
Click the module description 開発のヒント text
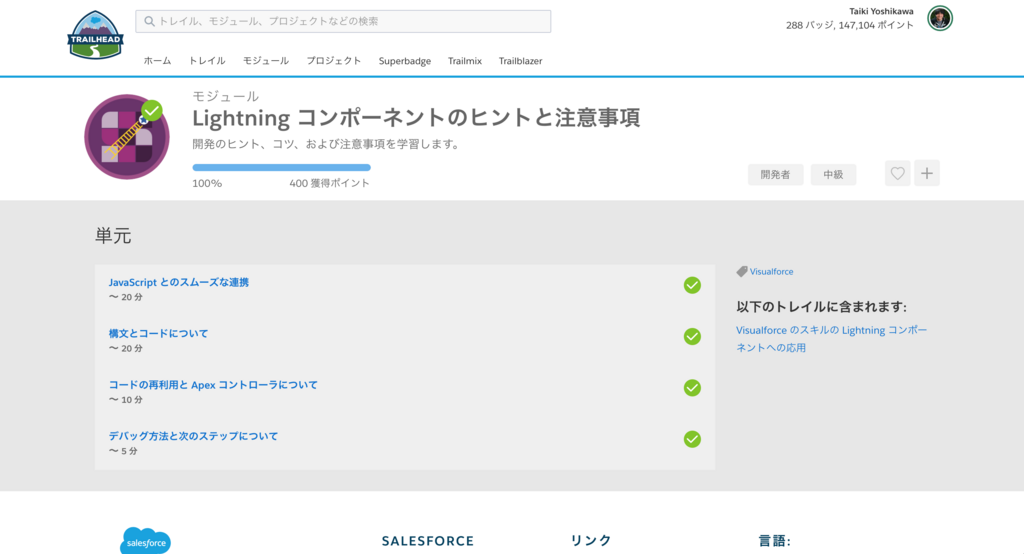pos(326,144)
